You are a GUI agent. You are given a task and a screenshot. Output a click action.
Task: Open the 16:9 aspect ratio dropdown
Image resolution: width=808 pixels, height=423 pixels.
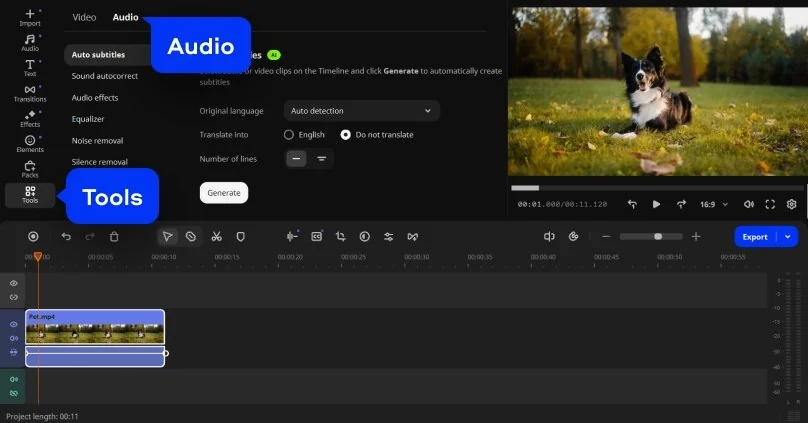pos(712,204)
